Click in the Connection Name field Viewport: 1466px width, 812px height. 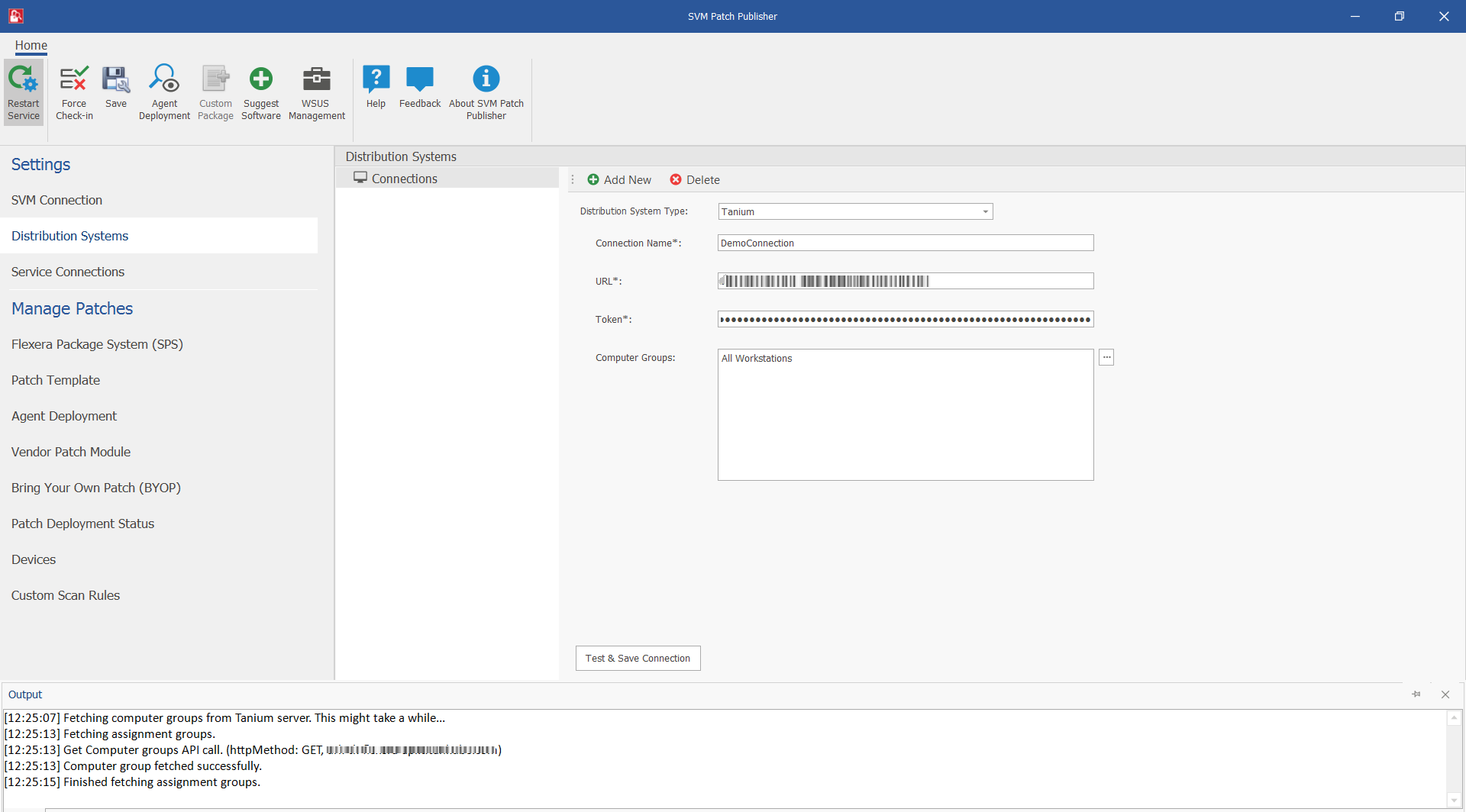905,243
